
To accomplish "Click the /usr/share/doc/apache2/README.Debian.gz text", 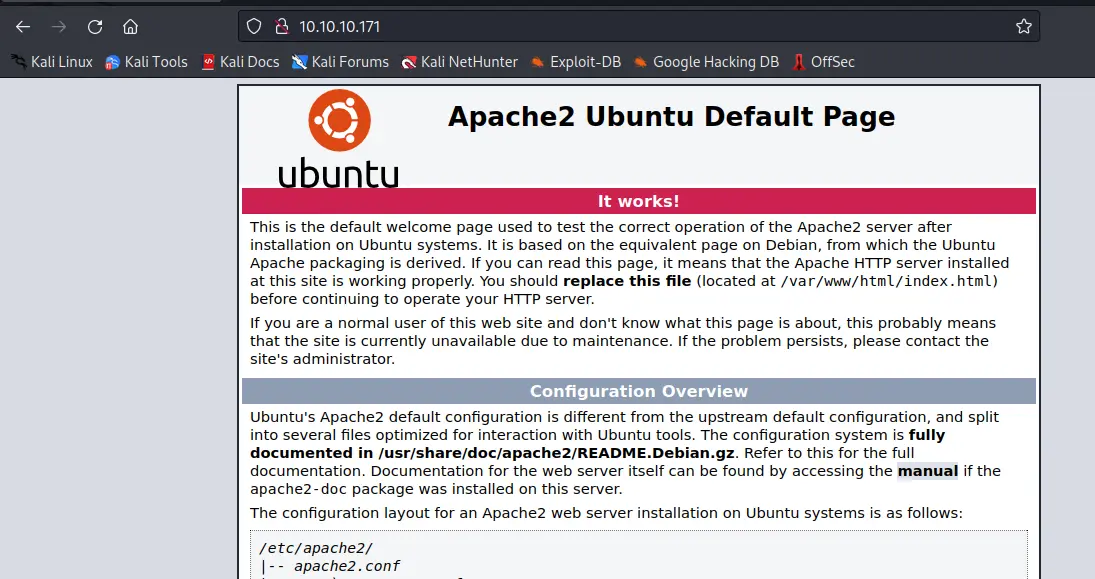I will pyautogui.click(x=556, y=453).
